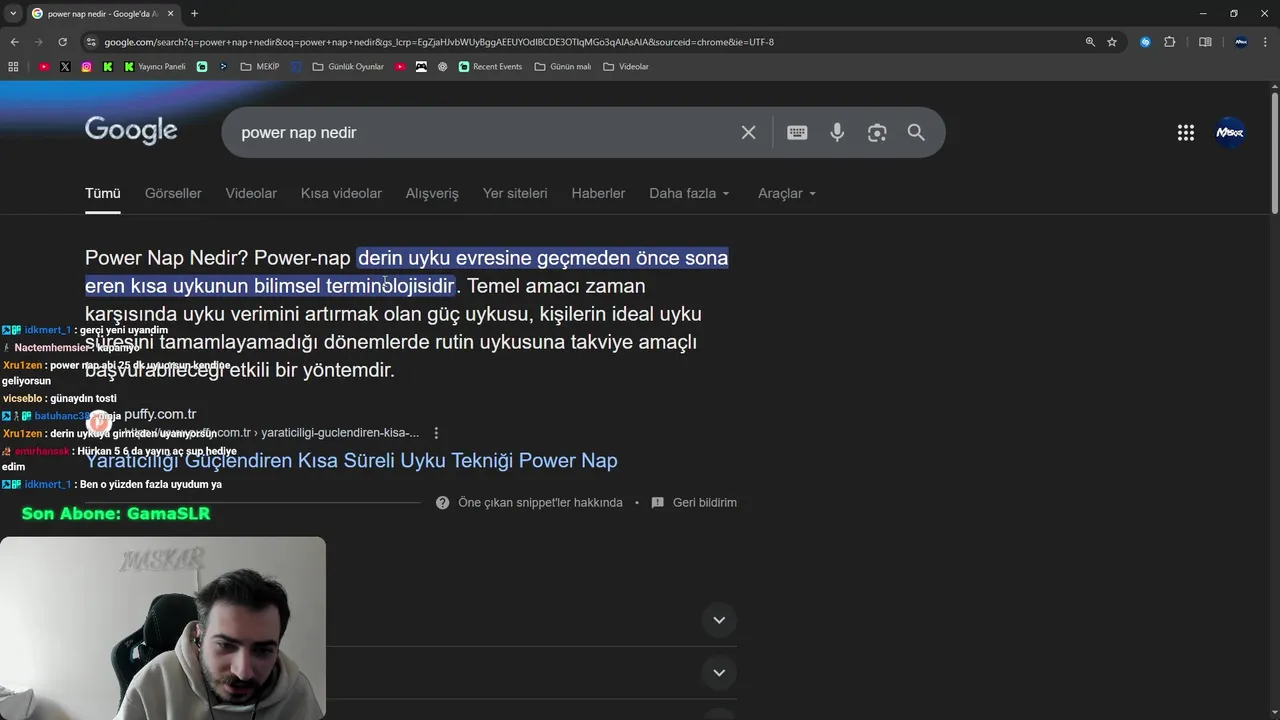Open the Extensions puzzle icon

[1169, 42]
